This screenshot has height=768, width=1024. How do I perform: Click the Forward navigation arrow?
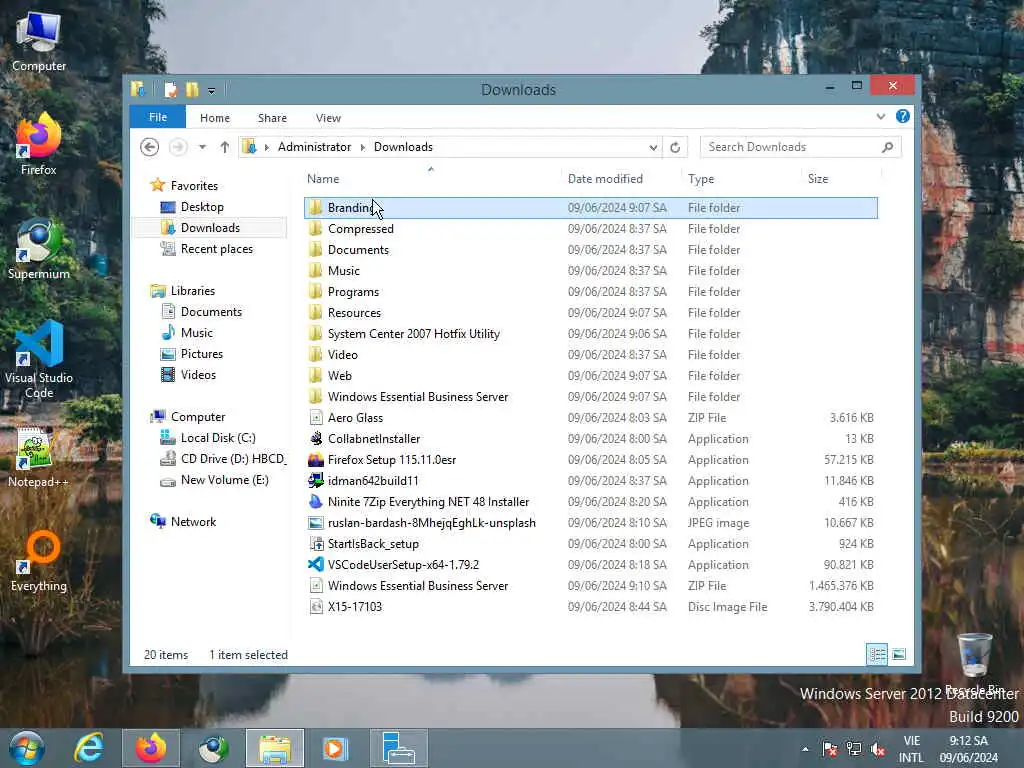pos(178,147)
